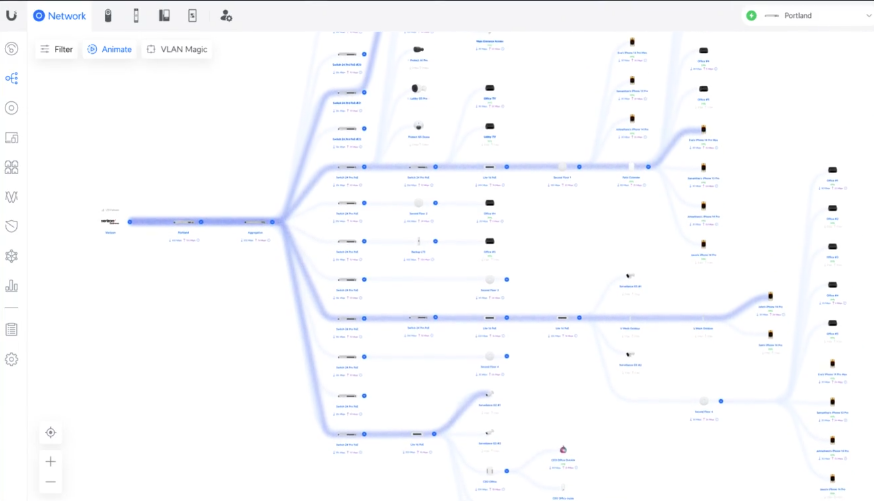
Task: Toggle the Animate option
Action: click(x=109, y=49)
